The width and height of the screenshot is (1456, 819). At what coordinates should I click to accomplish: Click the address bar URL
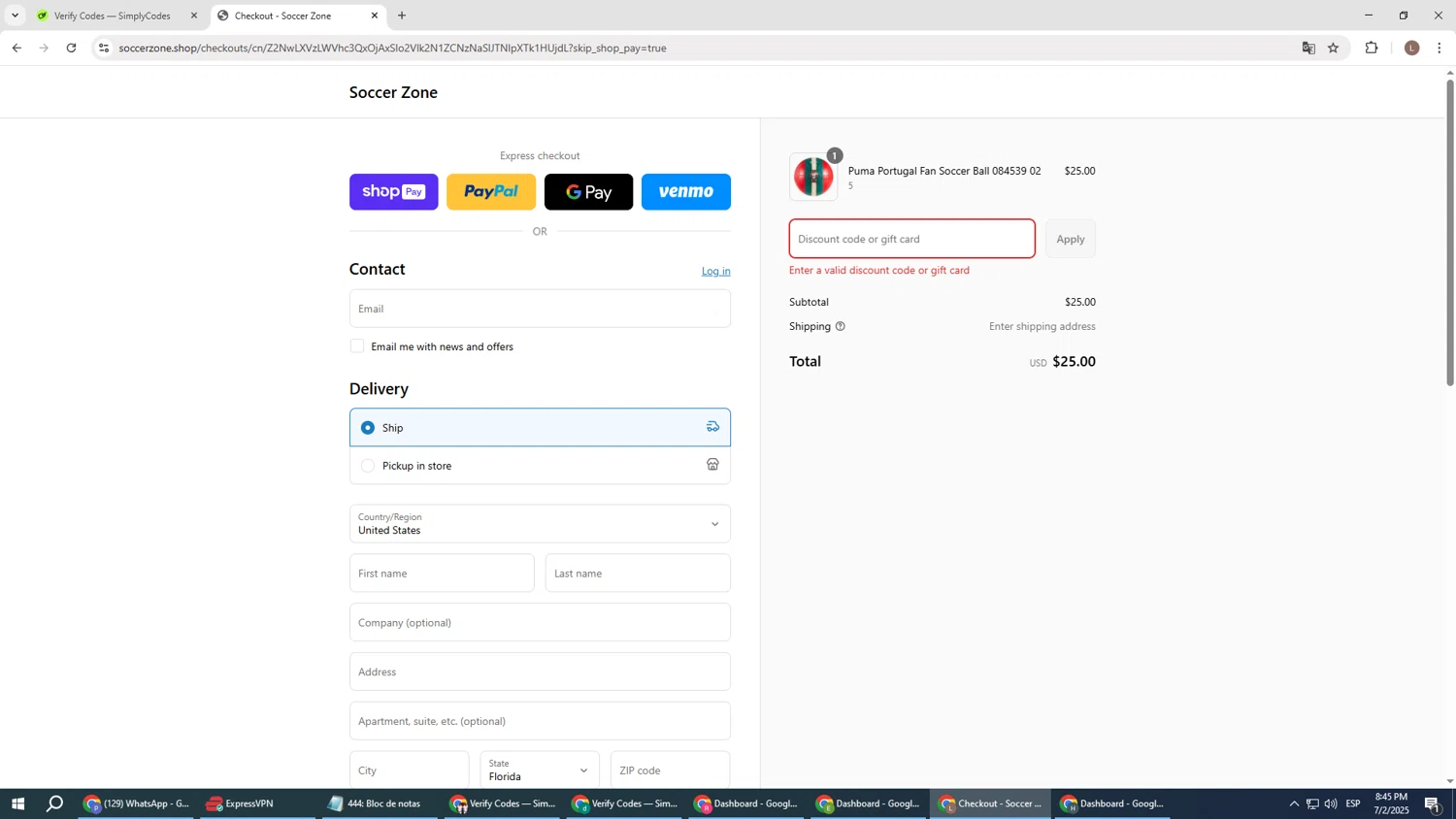pos(392,48)
